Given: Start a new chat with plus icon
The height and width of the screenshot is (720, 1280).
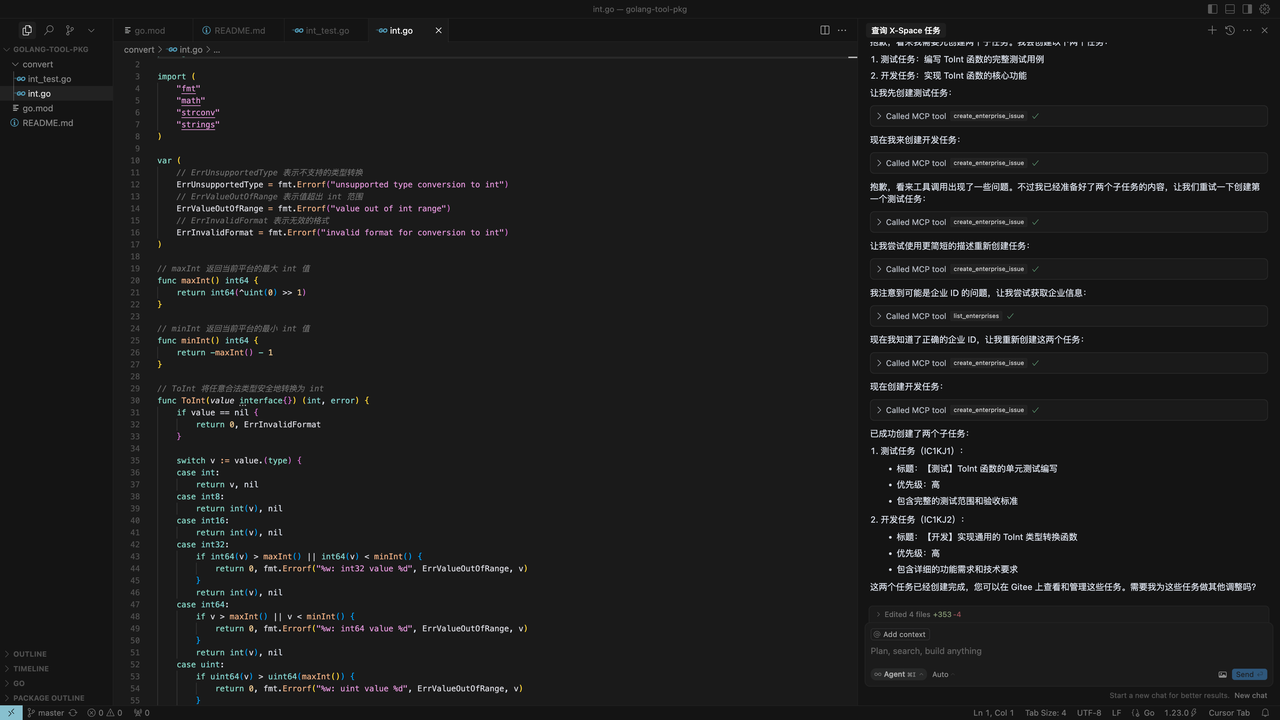Looking at the screenshot, I should [x=1212, y=30].
